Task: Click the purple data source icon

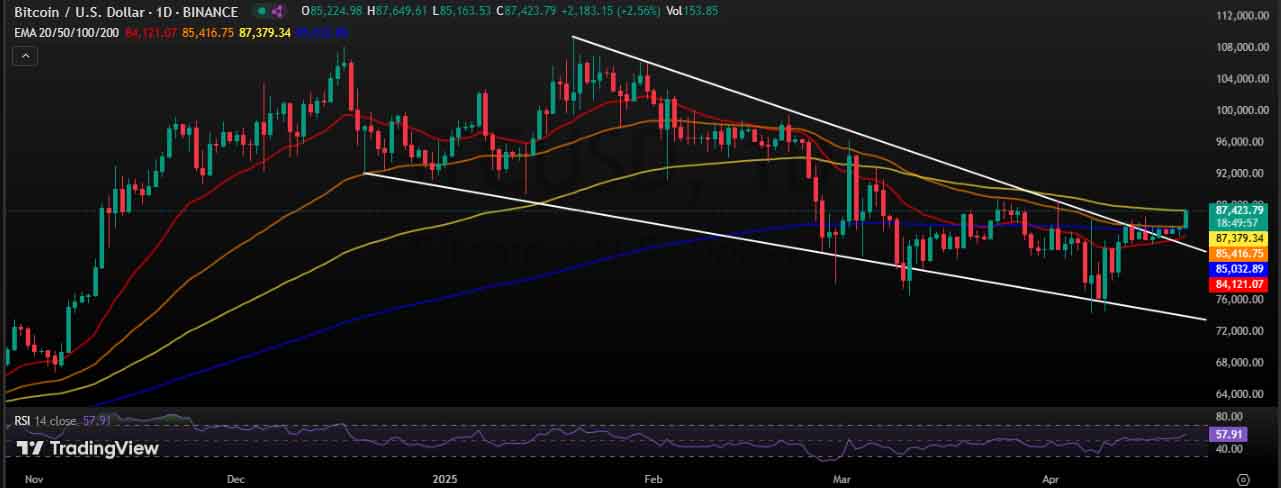Action: point(278,12)
